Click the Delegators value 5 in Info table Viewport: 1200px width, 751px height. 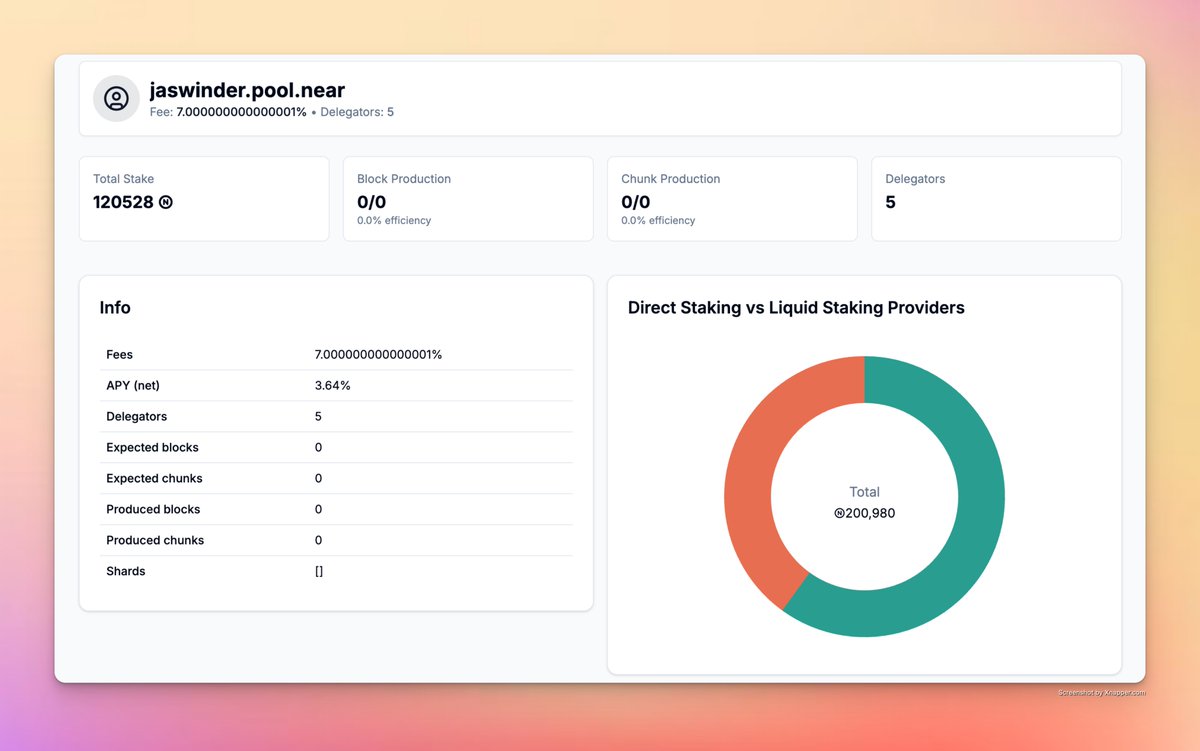318,416
